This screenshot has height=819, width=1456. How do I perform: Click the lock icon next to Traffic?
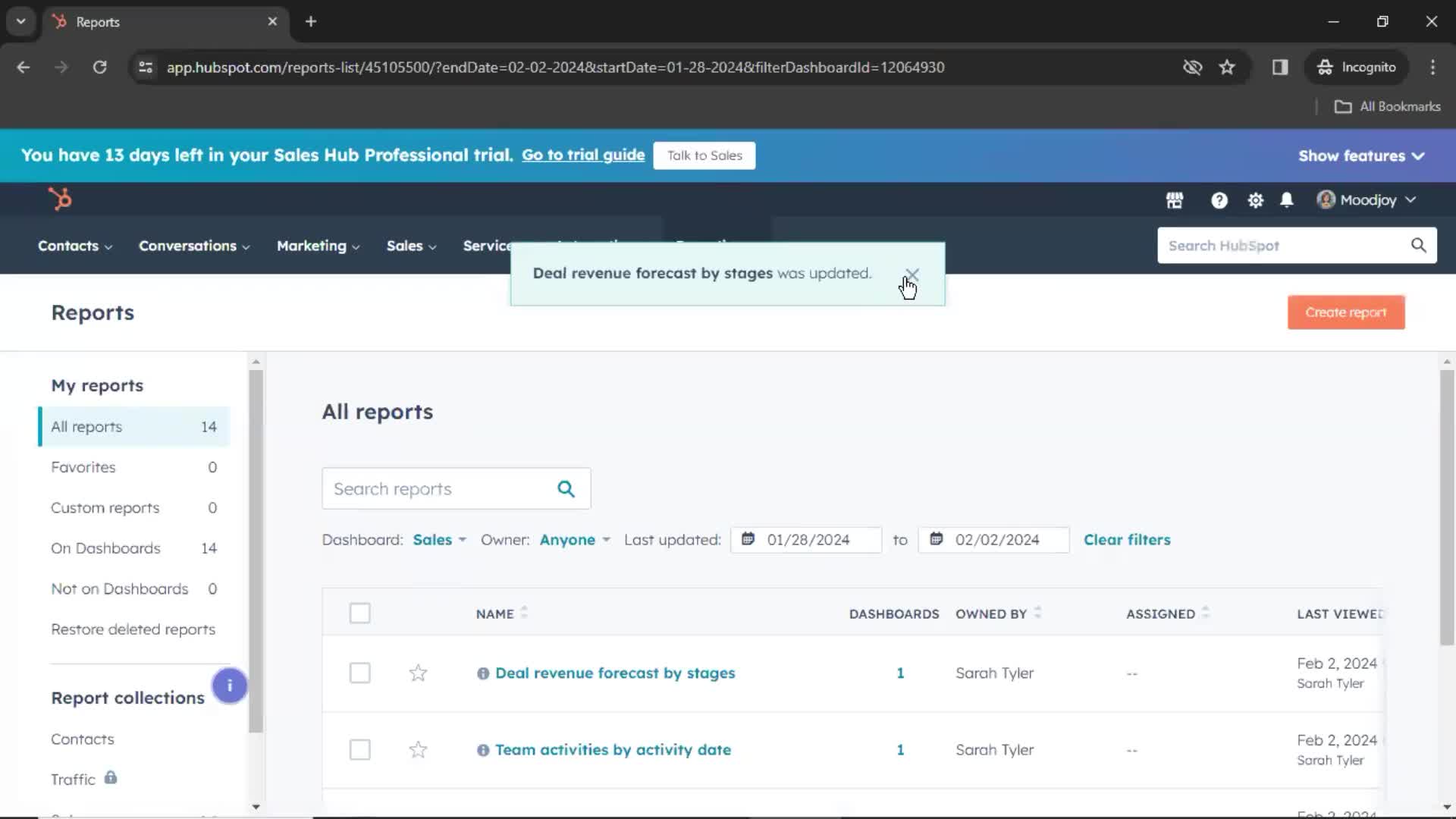(111, 778)
